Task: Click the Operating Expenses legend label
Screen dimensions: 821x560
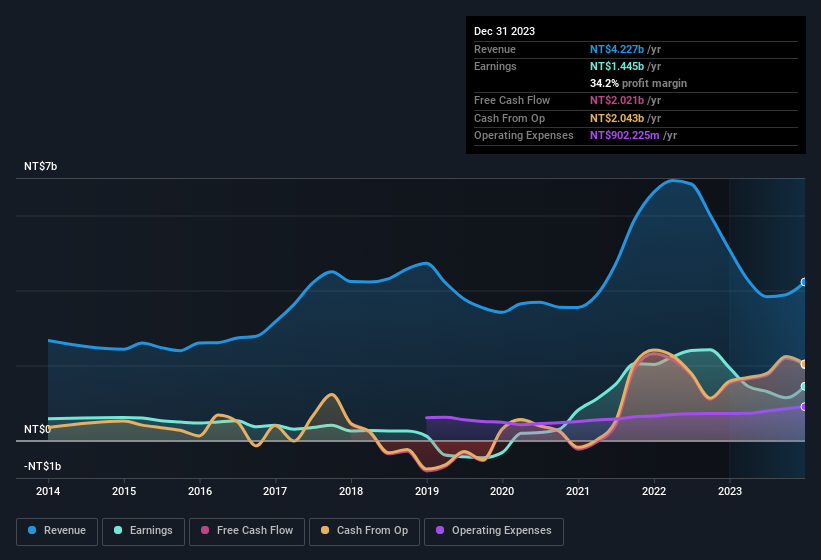Action: (x=494, y=531)
